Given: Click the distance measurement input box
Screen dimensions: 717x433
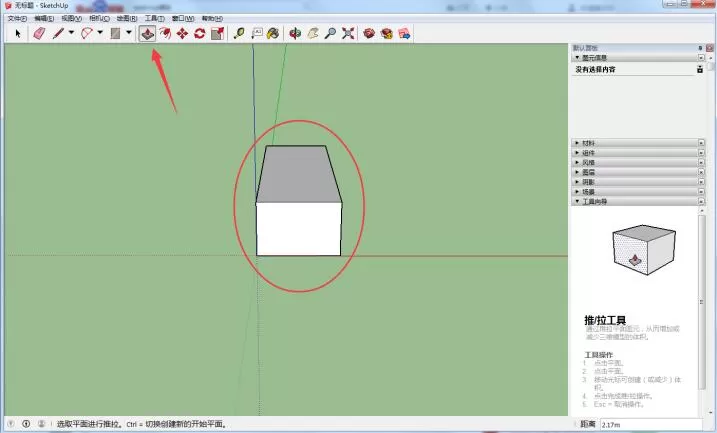Looking at the screenshot, I should click(x=651, y=425).
